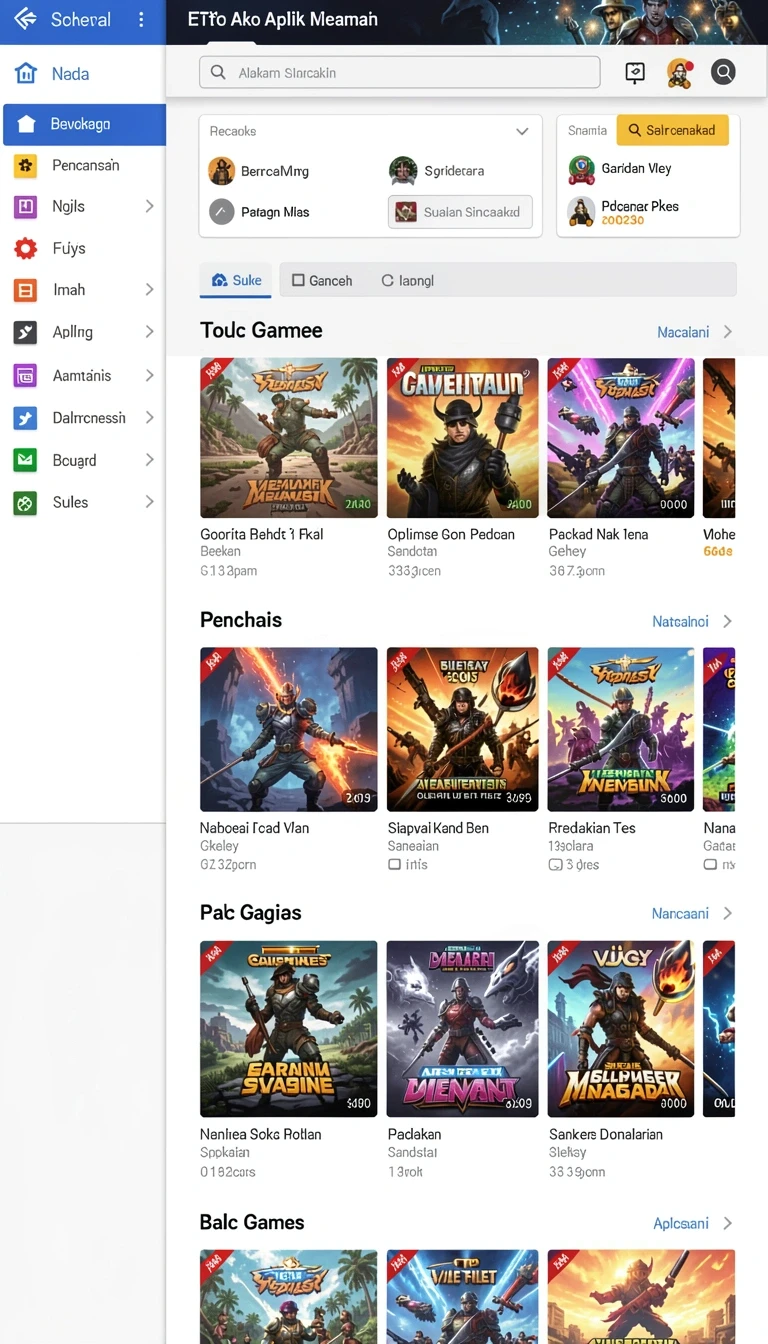768x1344 pixels.
Task: Open the Goorita Behdt game thumbnail
Action: click(x=288, y=437)
